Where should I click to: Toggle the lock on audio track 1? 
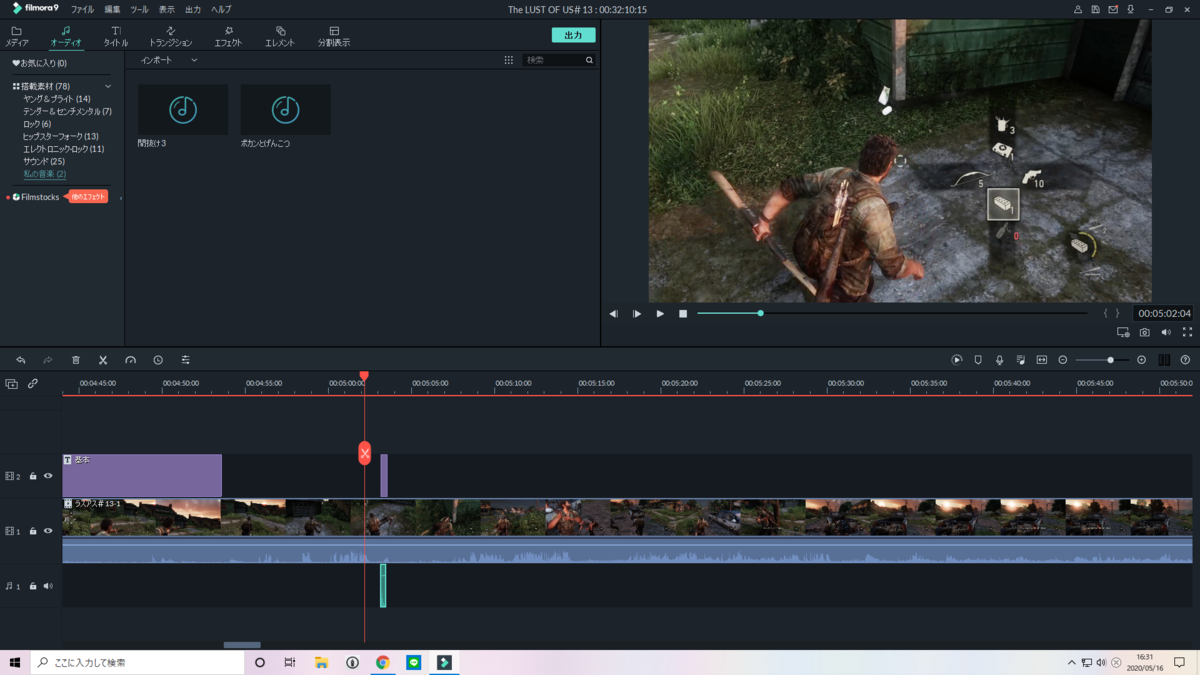coord(33,586)
